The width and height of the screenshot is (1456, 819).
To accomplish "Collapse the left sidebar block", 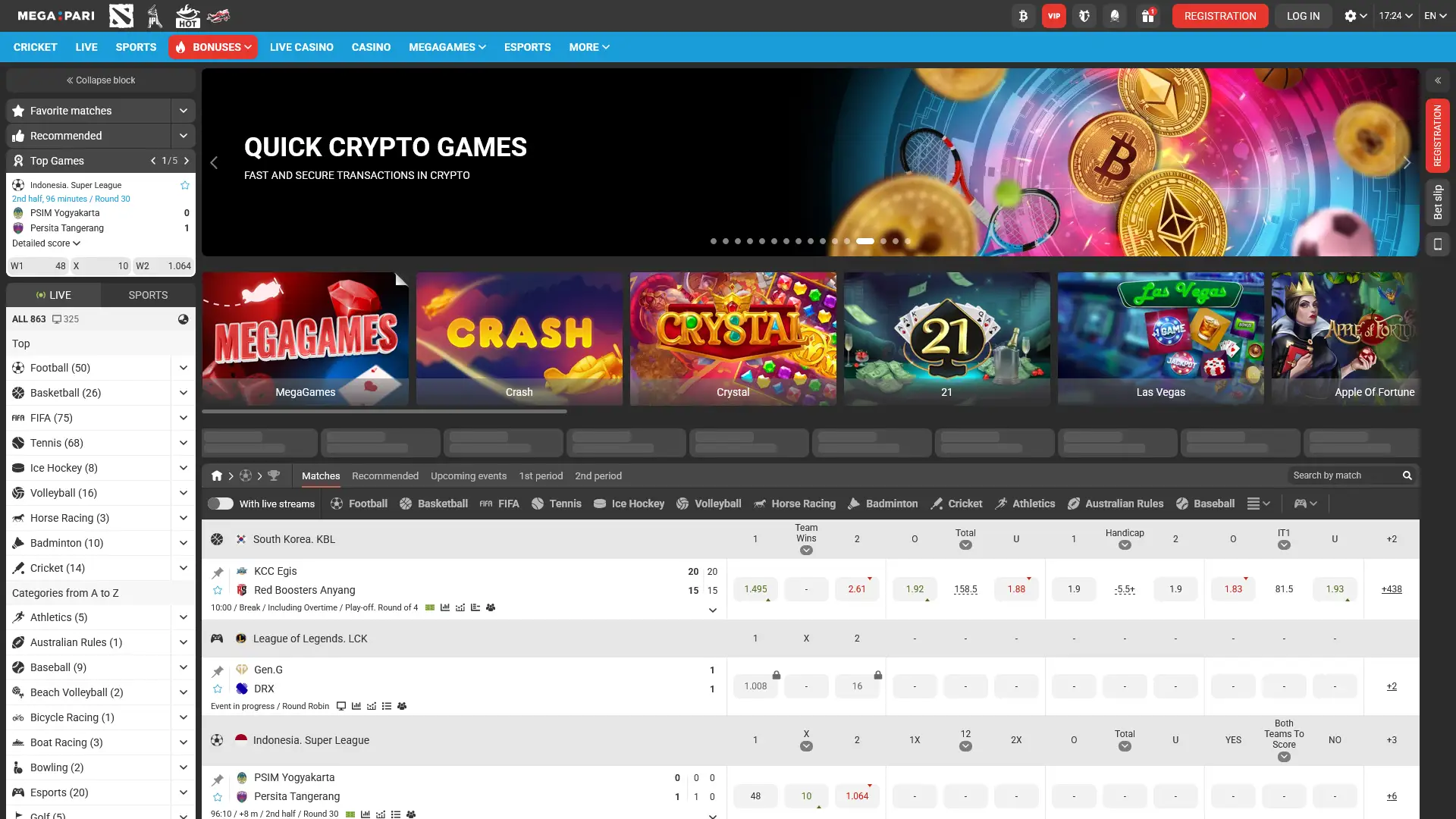I will pos(101,80).
